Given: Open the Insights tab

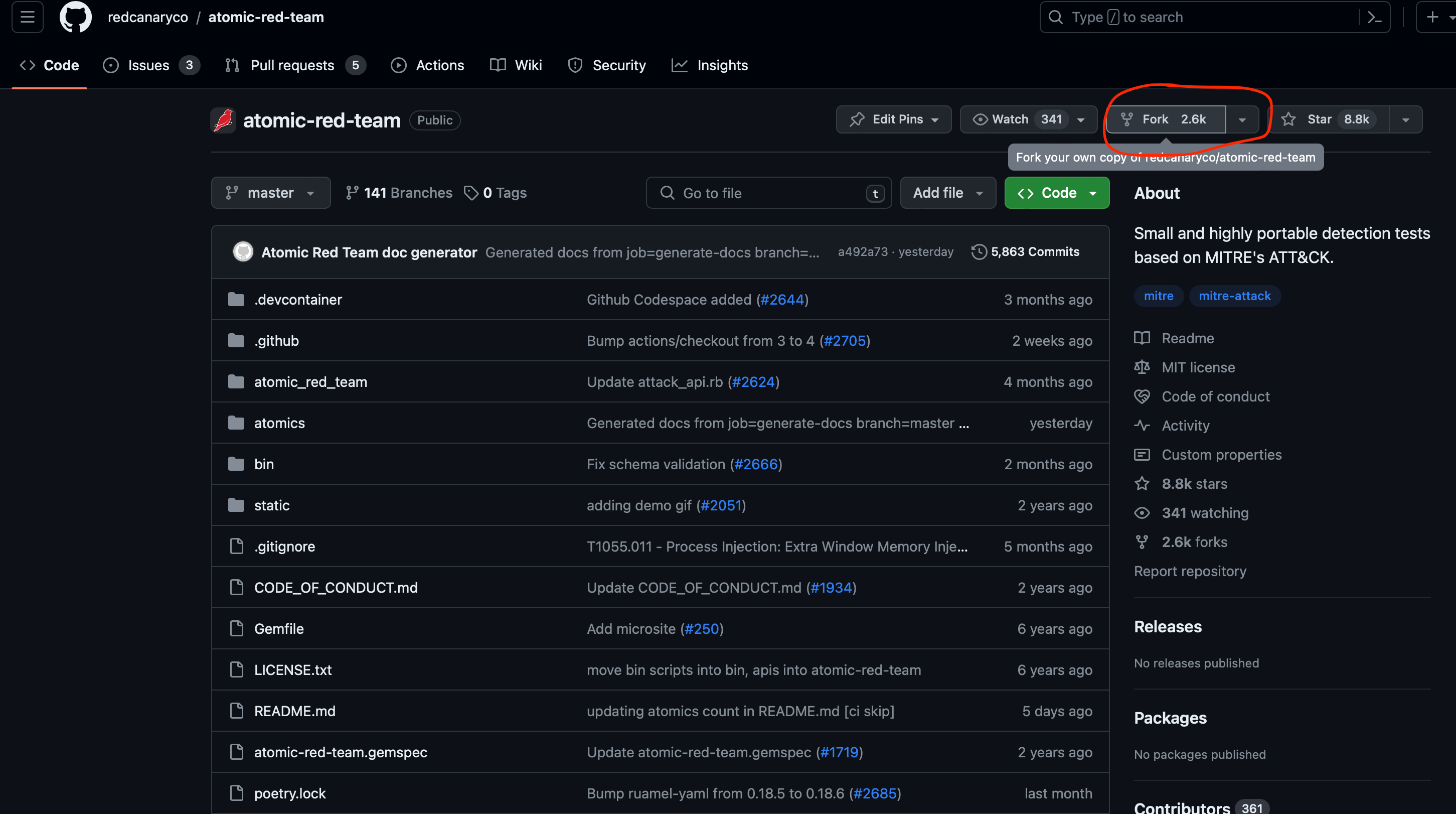Looking at the screenshot, I should [710, 65].
